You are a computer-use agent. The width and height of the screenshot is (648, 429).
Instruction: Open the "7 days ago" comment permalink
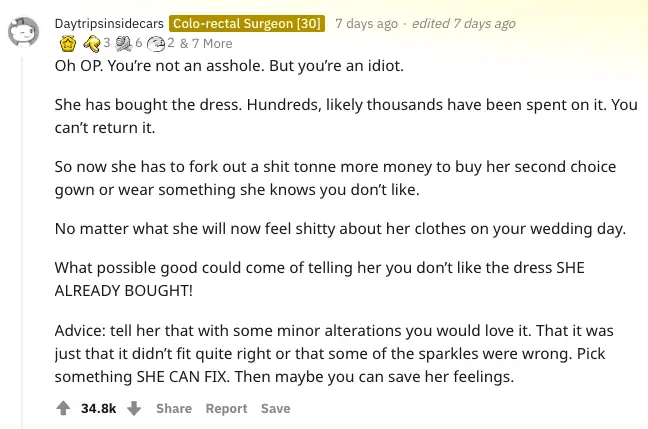[366, 23]
